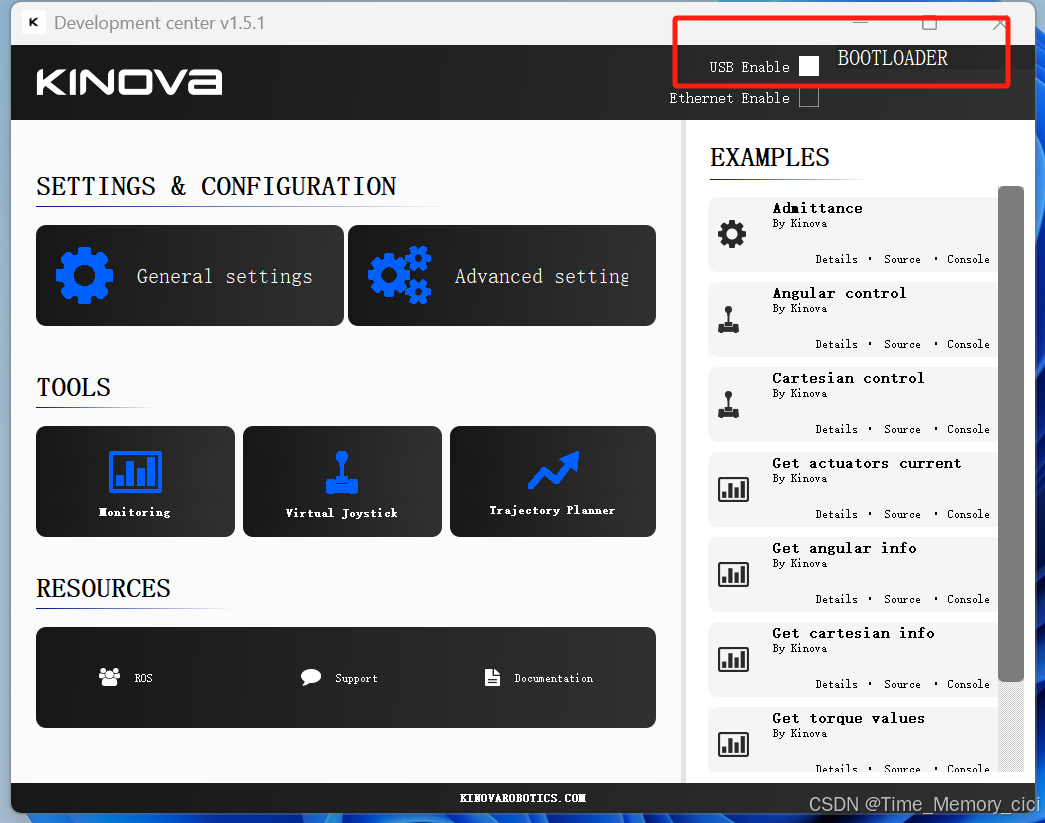Click the Kinova K app icon in title bar
This screenshot has width=1045, height=823.
(33, 22)
